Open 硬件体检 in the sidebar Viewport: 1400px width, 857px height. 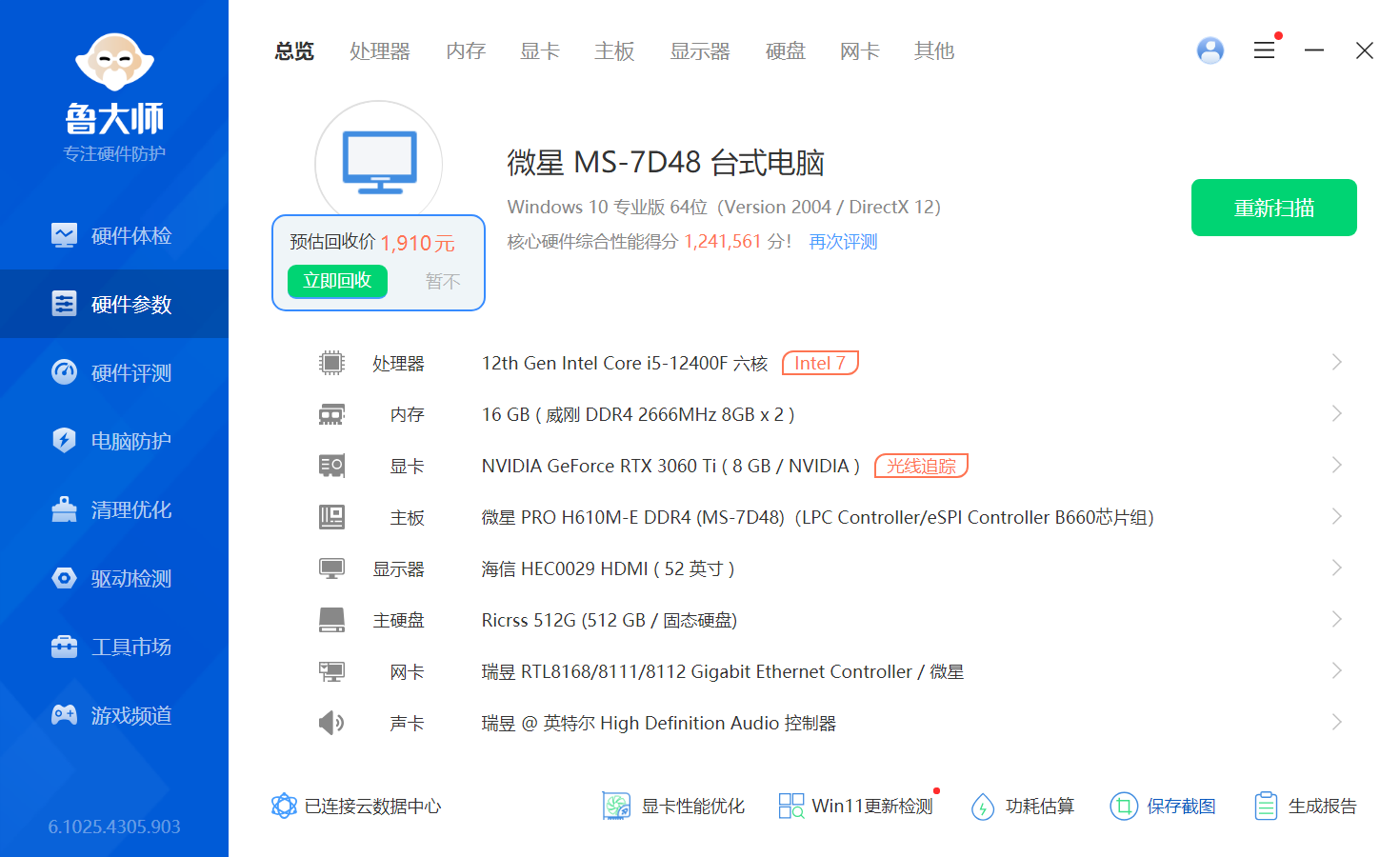[x=114, y=235]
